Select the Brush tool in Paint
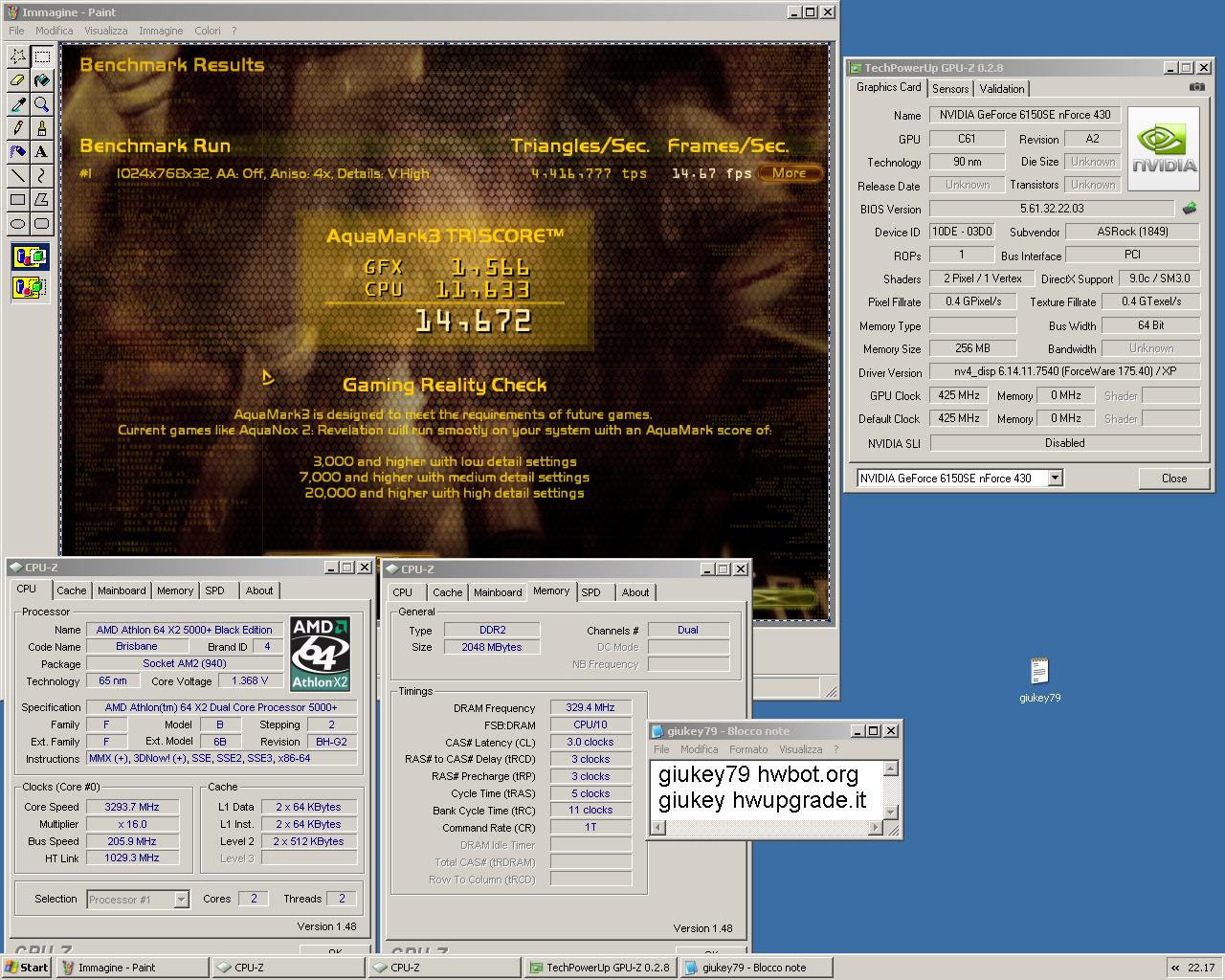 click(x=42, y=128)
